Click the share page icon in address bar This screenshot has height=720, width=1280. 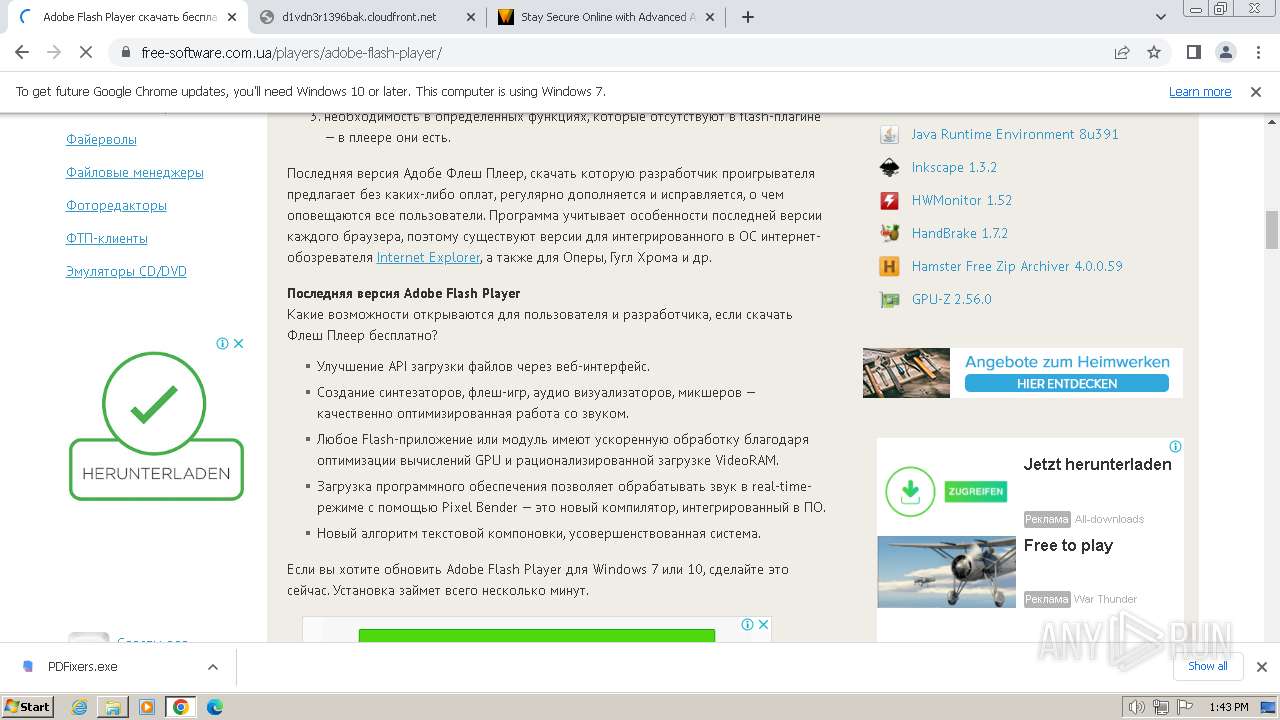coord(1122,52)
